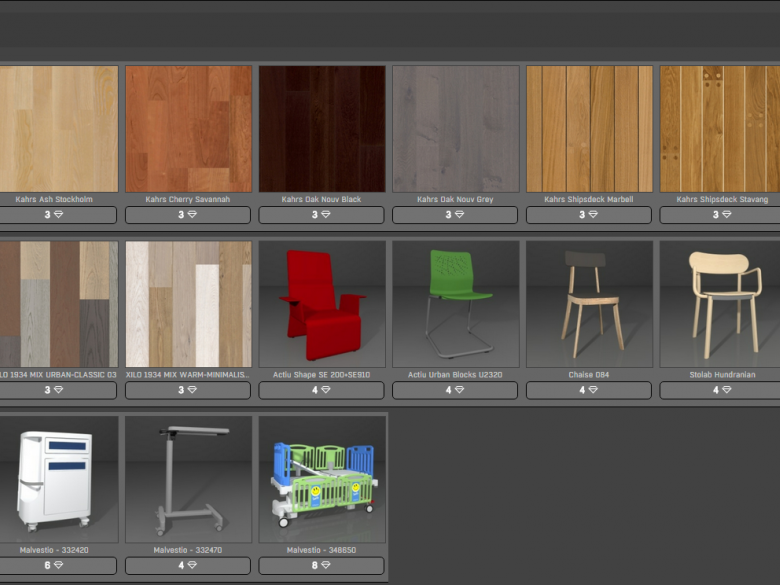Open the Kahrs Shipsdeck Marbell thumbnail
This screenshot has height=585, width=780.
[x=589, y=129]
